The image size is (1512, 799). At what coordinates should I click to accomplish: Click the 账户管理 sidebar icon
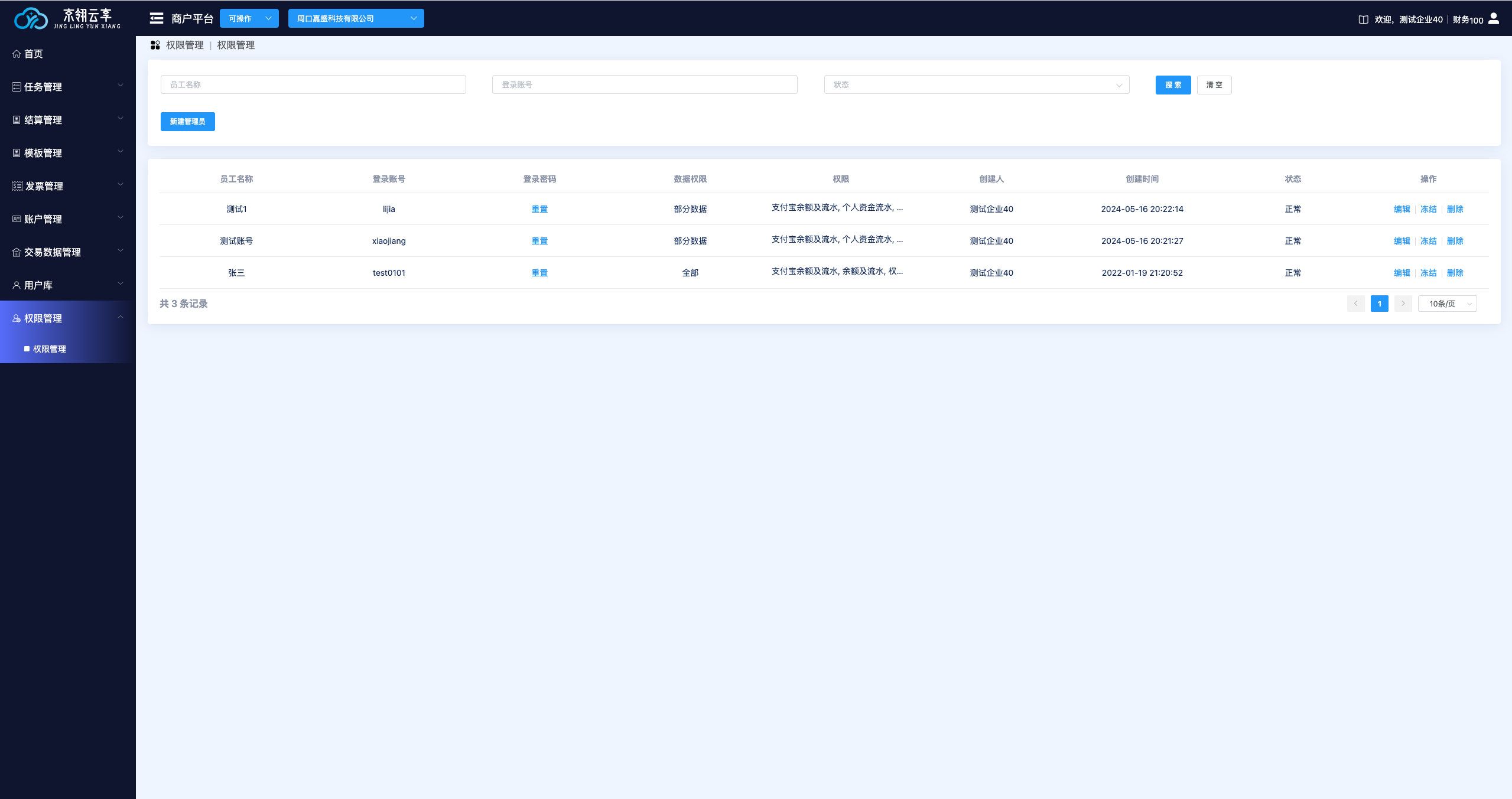click(x=17, y=219)
